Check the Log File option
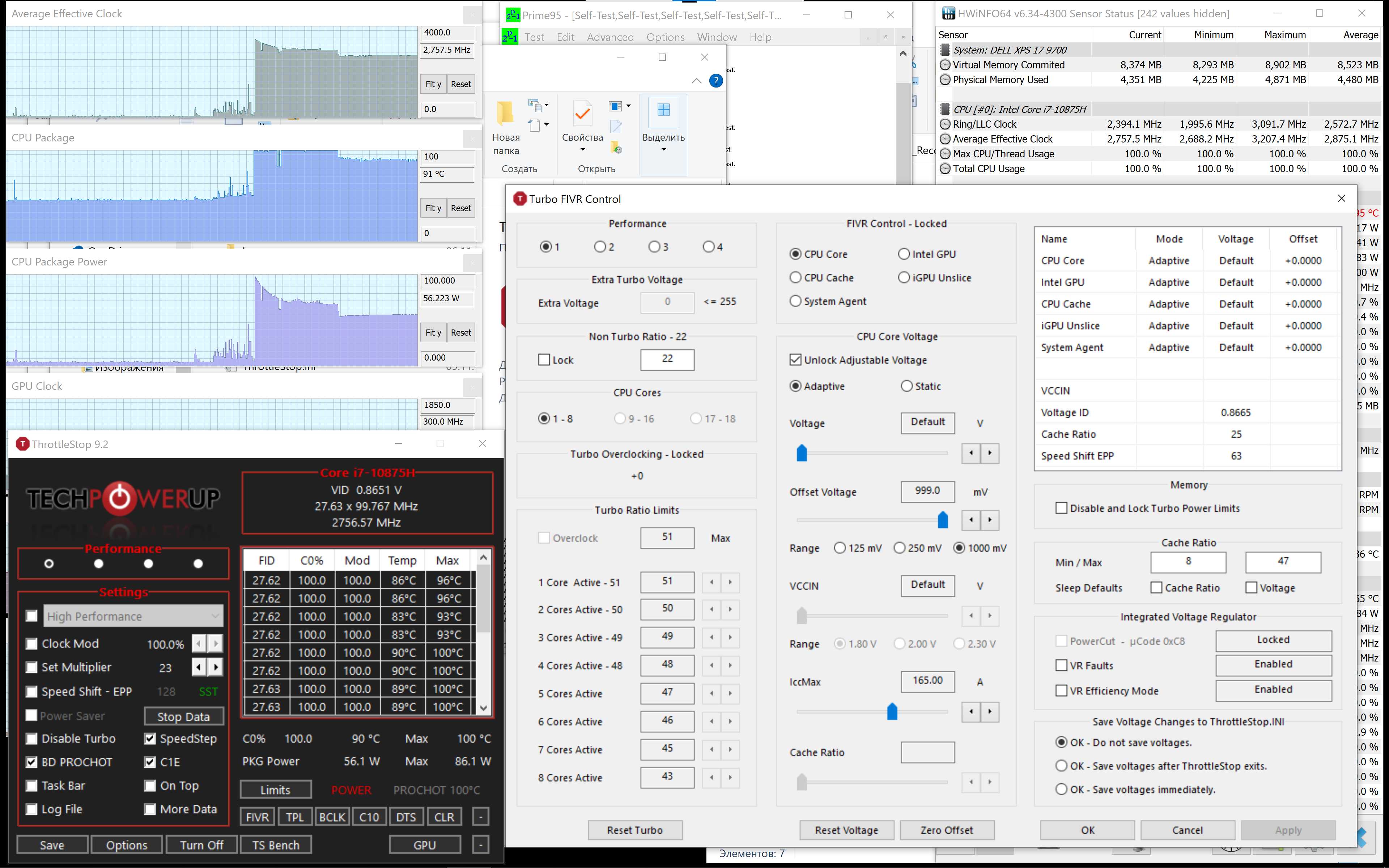 pyautogui.click(x=31, y=809)
